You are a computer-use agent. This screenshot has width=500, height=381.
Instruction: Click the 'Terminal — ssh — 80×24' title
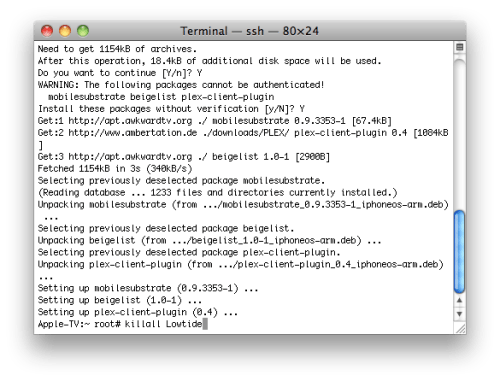pos(250,31)
